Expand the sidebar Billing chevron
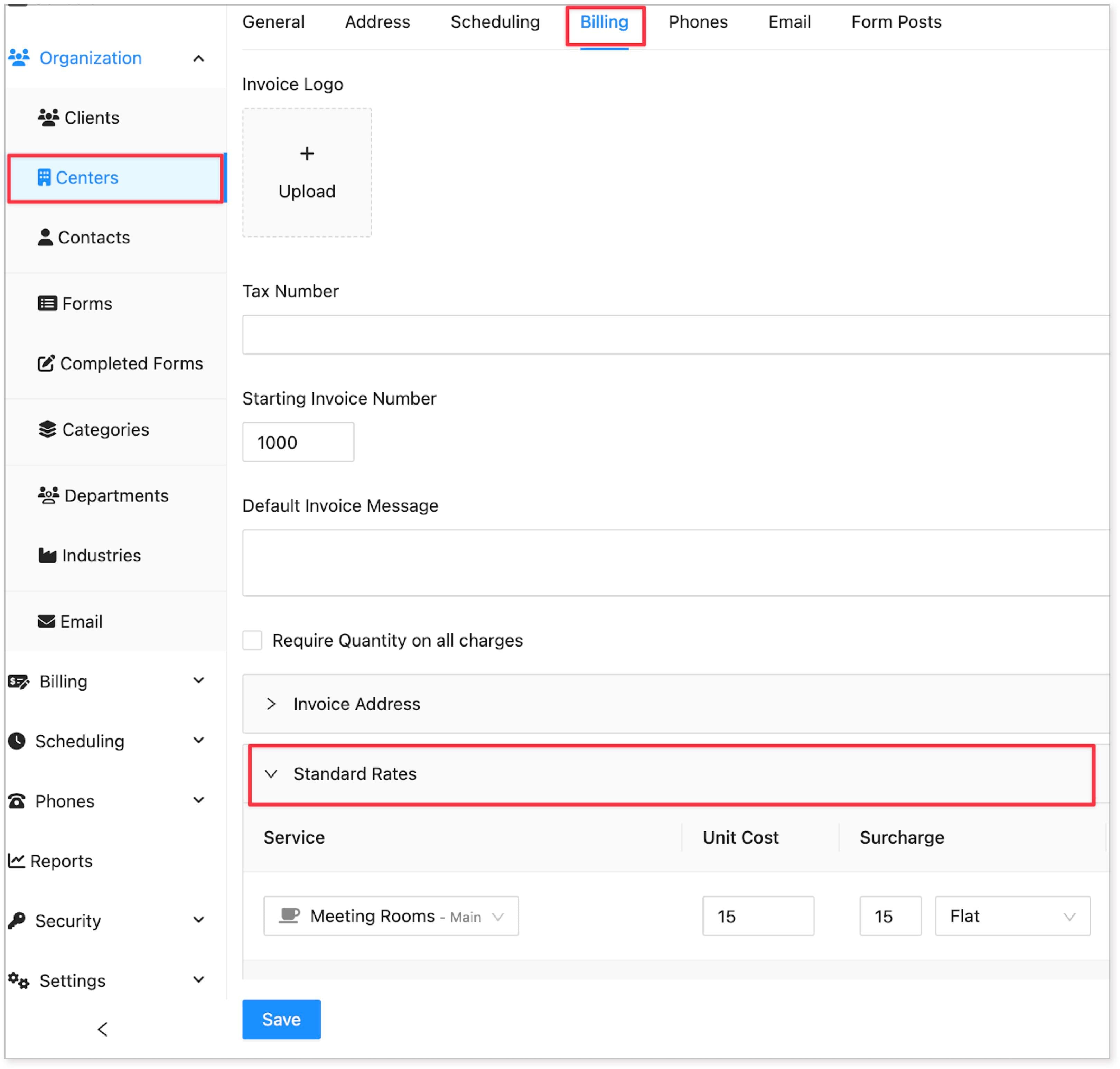Screen dimensions: 1120x1069 (199, 680)
